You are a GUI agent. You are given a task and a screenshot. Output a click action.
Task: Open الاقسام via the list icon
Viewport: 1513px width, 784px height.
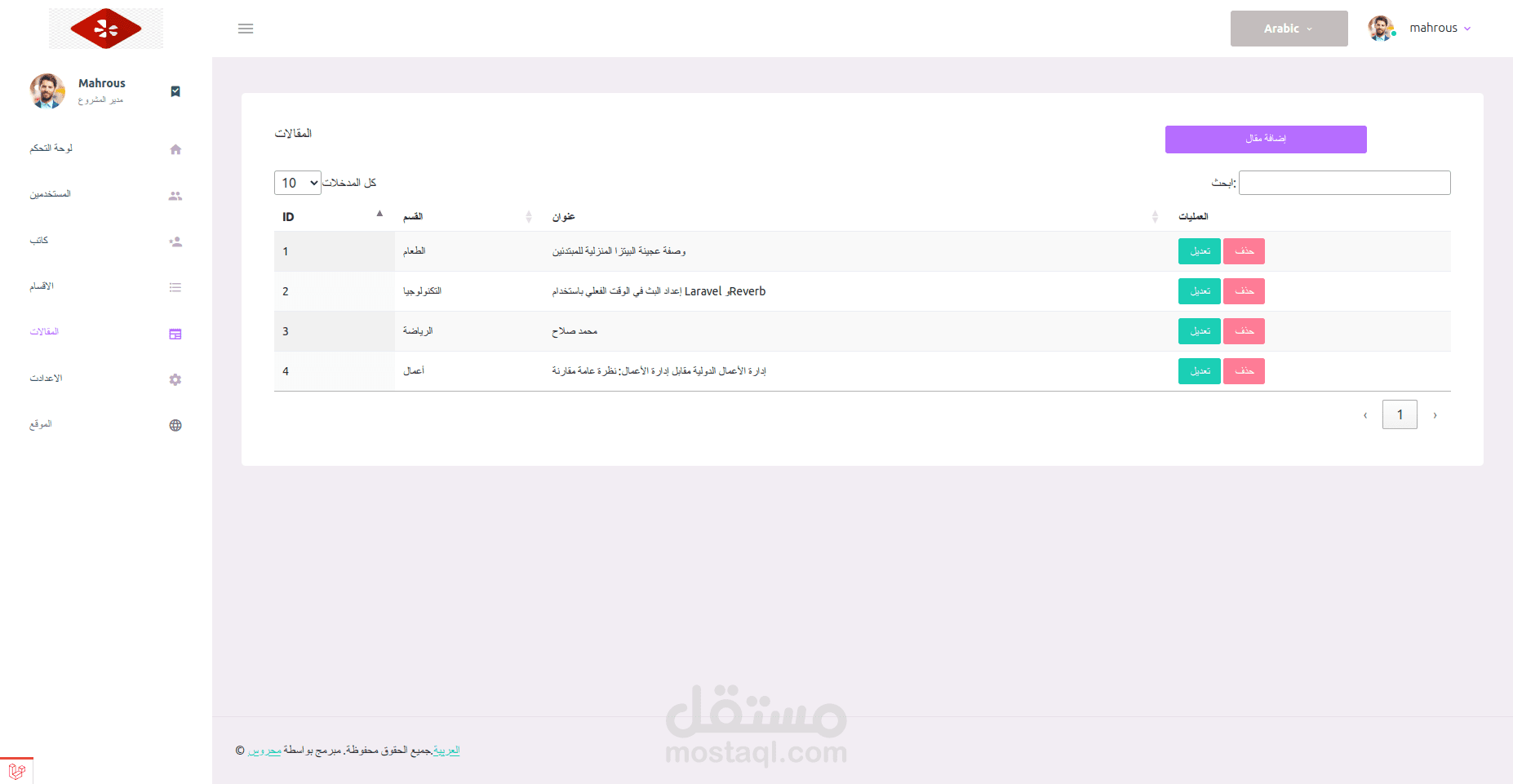coord(175,287)
